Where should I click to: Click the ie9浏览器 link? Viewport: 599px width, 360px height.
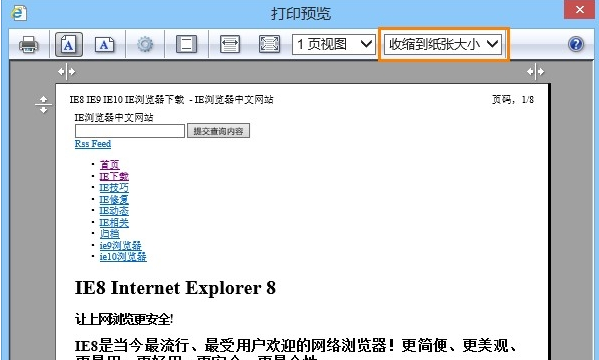(121, 245)
